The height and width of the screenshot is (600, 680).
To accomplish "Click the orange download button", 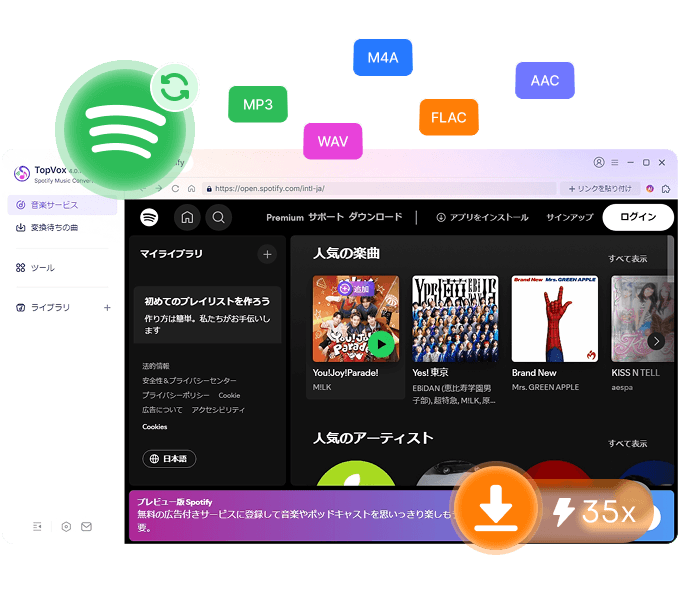I will 495,507.
